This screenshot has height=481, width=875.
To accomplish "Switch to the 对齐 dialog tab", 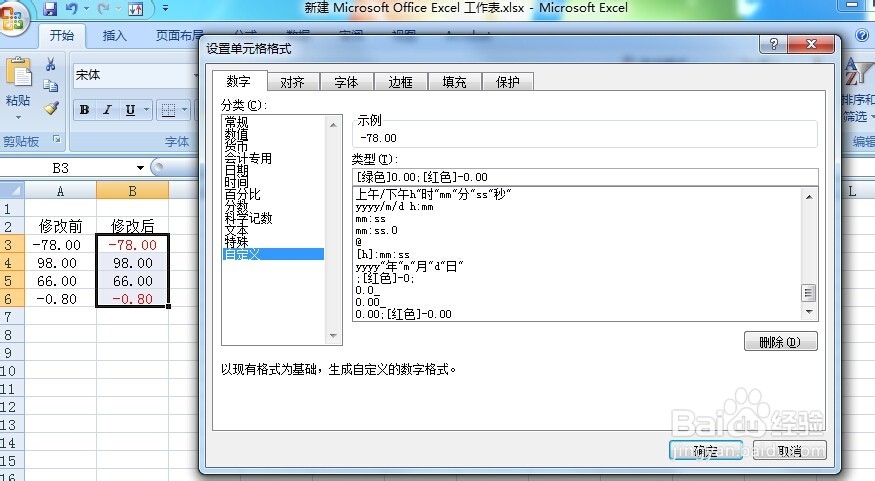I will coord(292,82).
